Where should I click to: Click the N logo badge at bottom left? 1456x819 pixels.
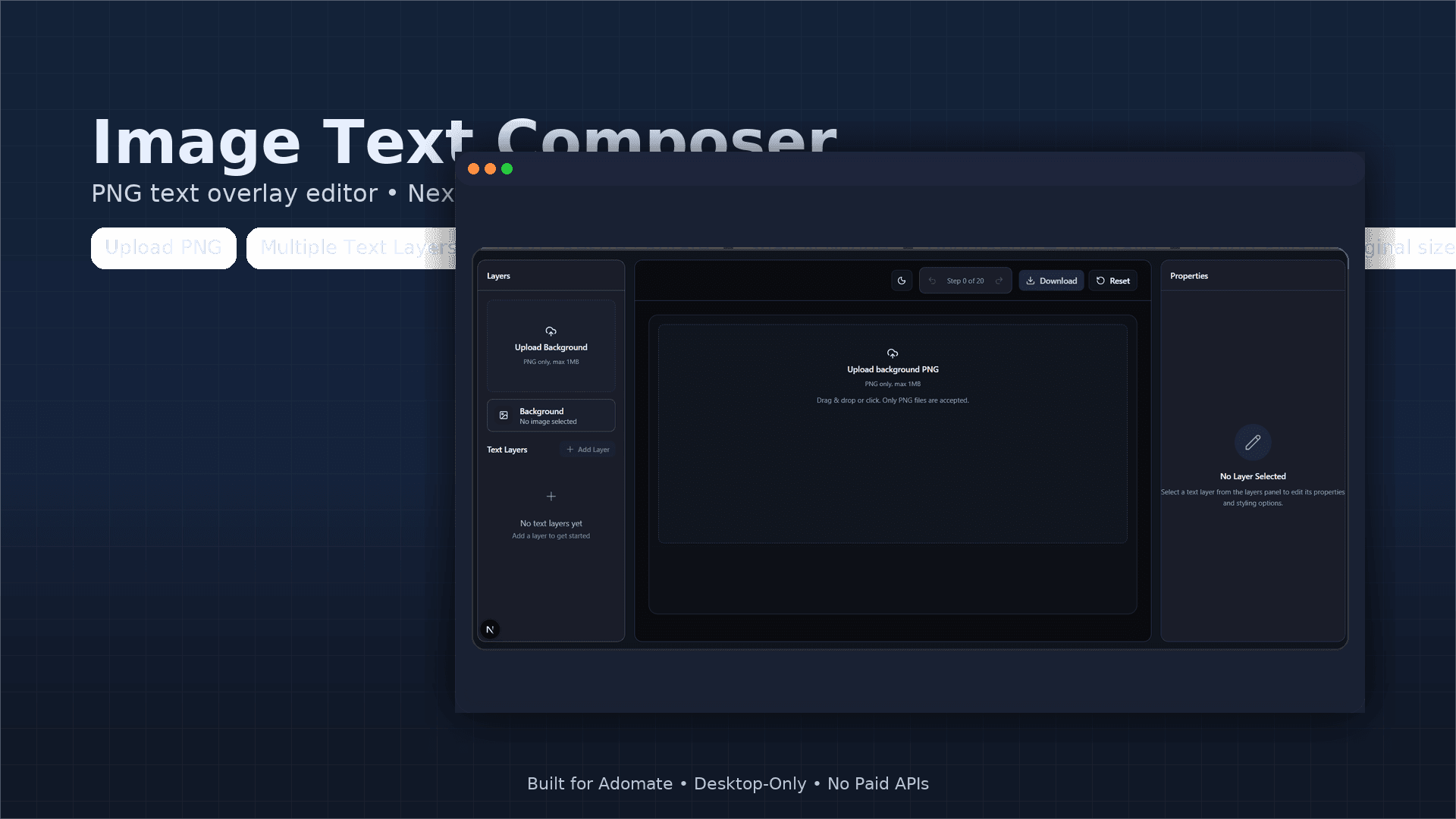[x=490, y=629]
